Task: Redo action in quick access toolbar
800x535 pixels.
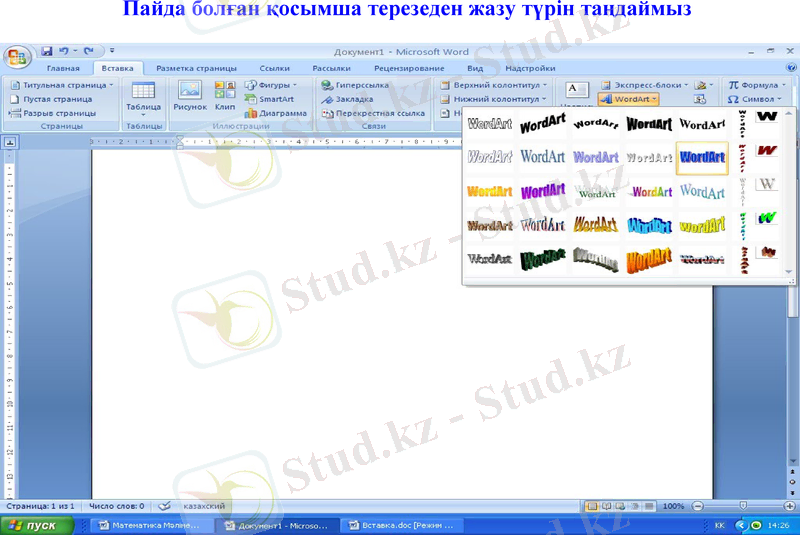Action: coord(89,51)
